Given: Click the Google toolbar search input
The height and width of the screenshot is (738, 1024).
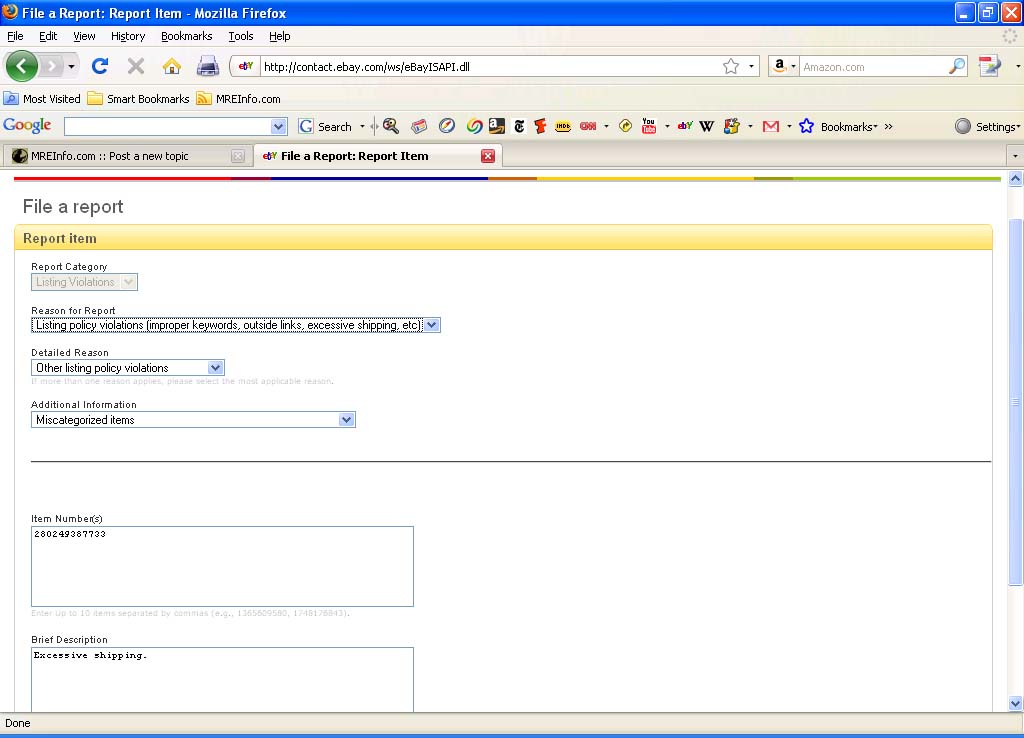Looking at the screenshot, I should point(168,127).
